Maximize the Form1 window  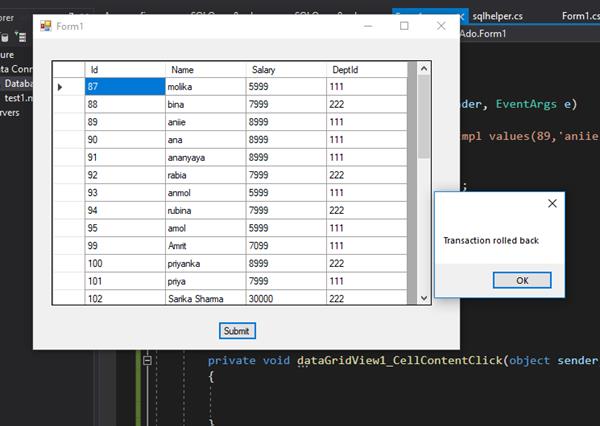(x=404, y=25)
